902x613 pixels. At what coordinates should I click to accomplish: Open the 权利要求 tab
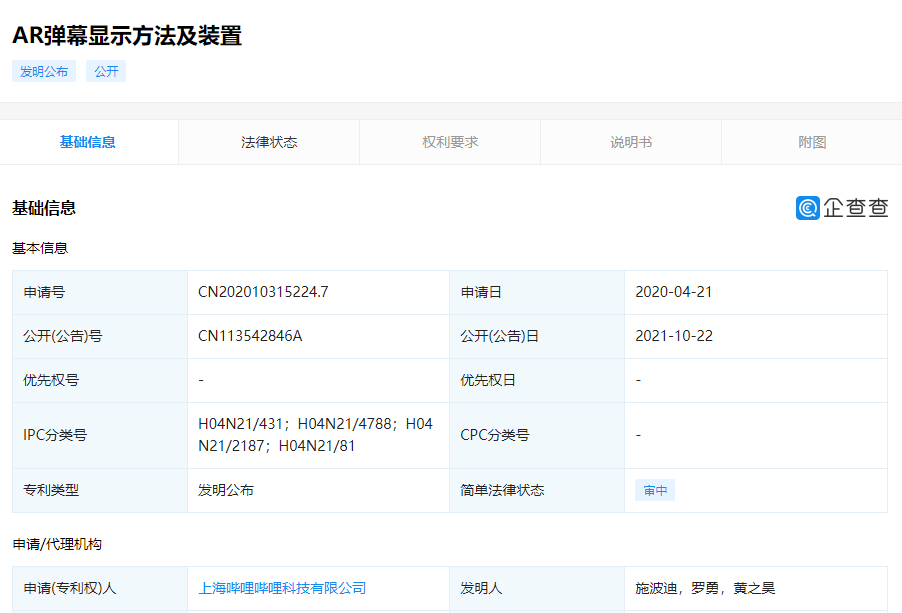coord(450,142)
